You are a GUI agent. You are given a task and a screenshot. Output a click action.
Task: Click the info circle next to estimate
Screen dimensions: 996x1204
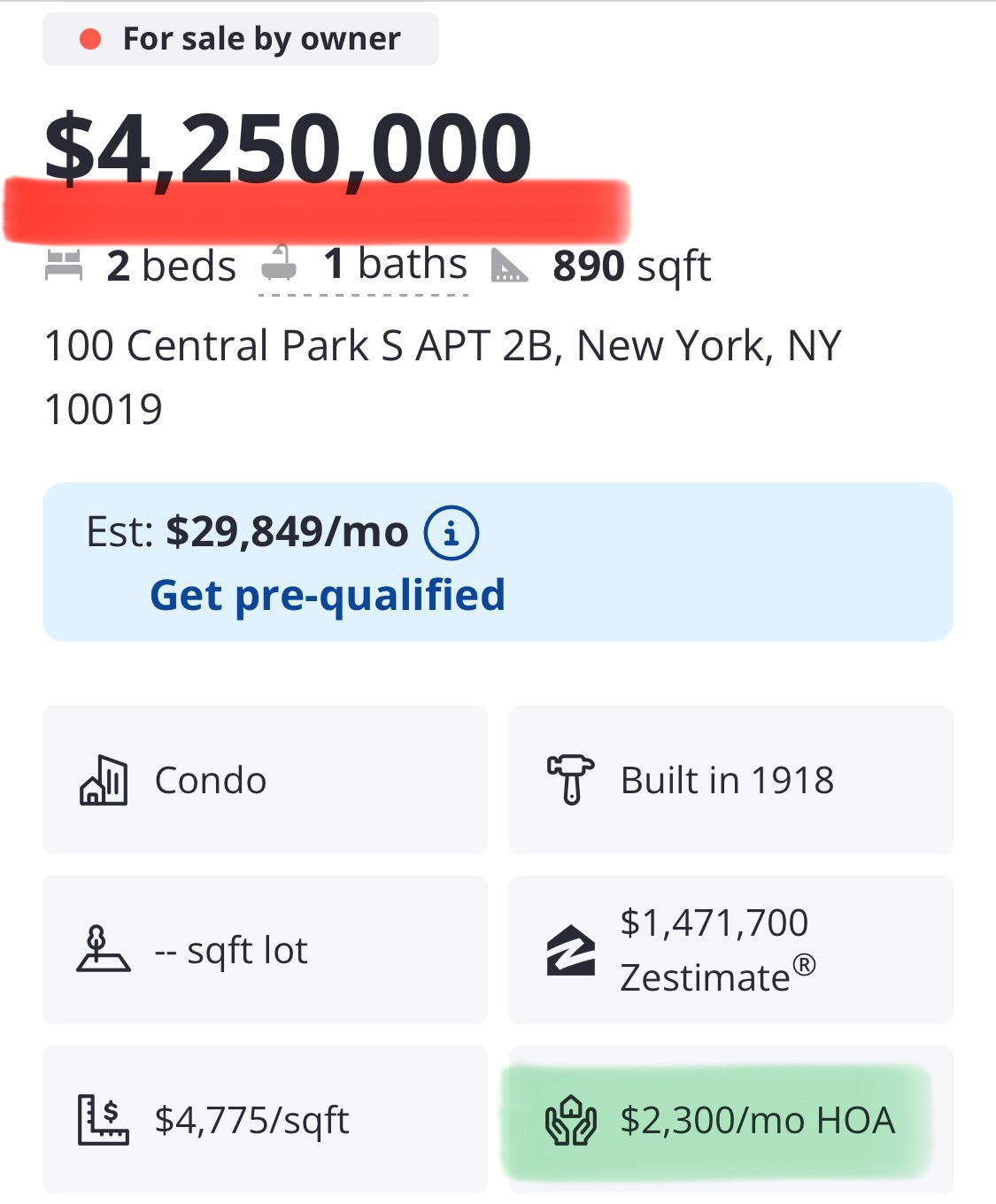[x=452, y=533]
